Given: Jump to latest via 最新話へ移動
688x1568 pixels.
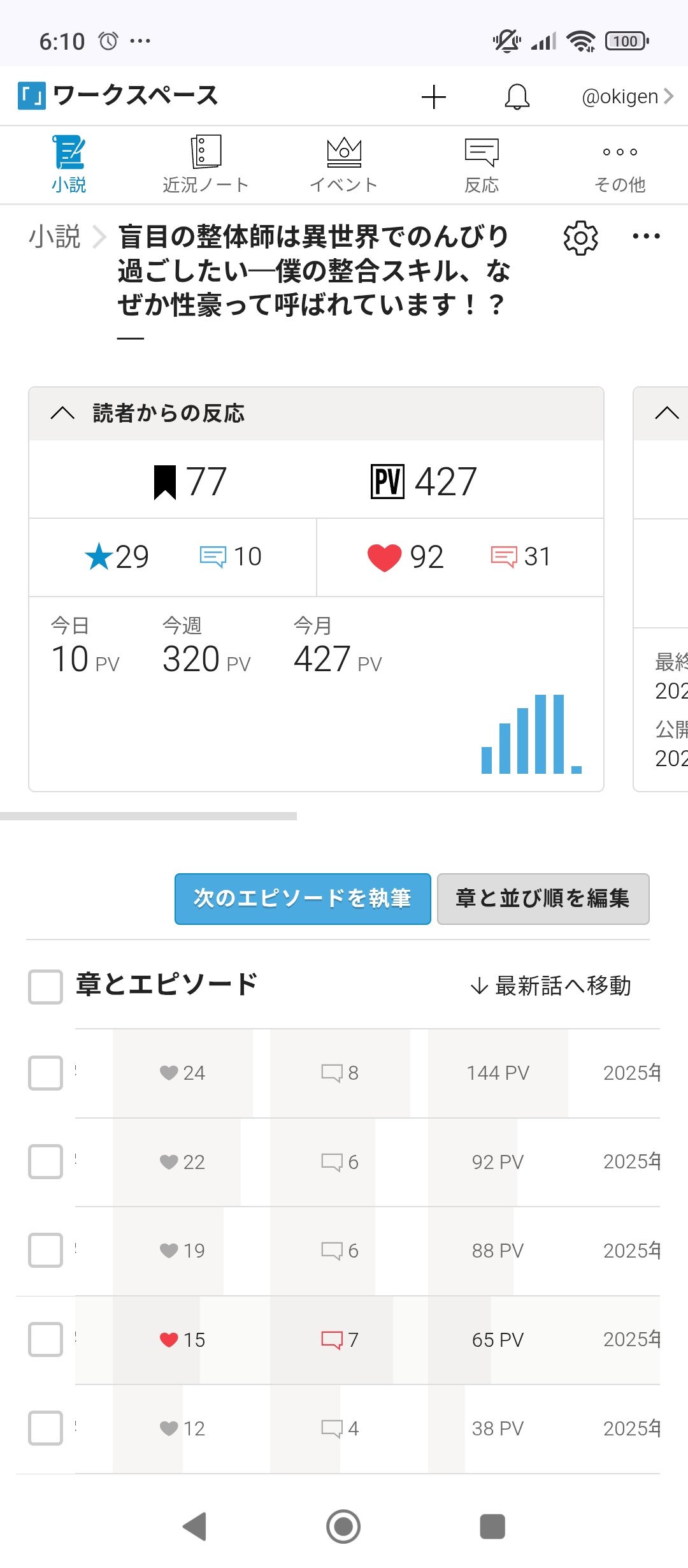Looking at the screenshot, I should pyautogui.click(x=550, y=986).
